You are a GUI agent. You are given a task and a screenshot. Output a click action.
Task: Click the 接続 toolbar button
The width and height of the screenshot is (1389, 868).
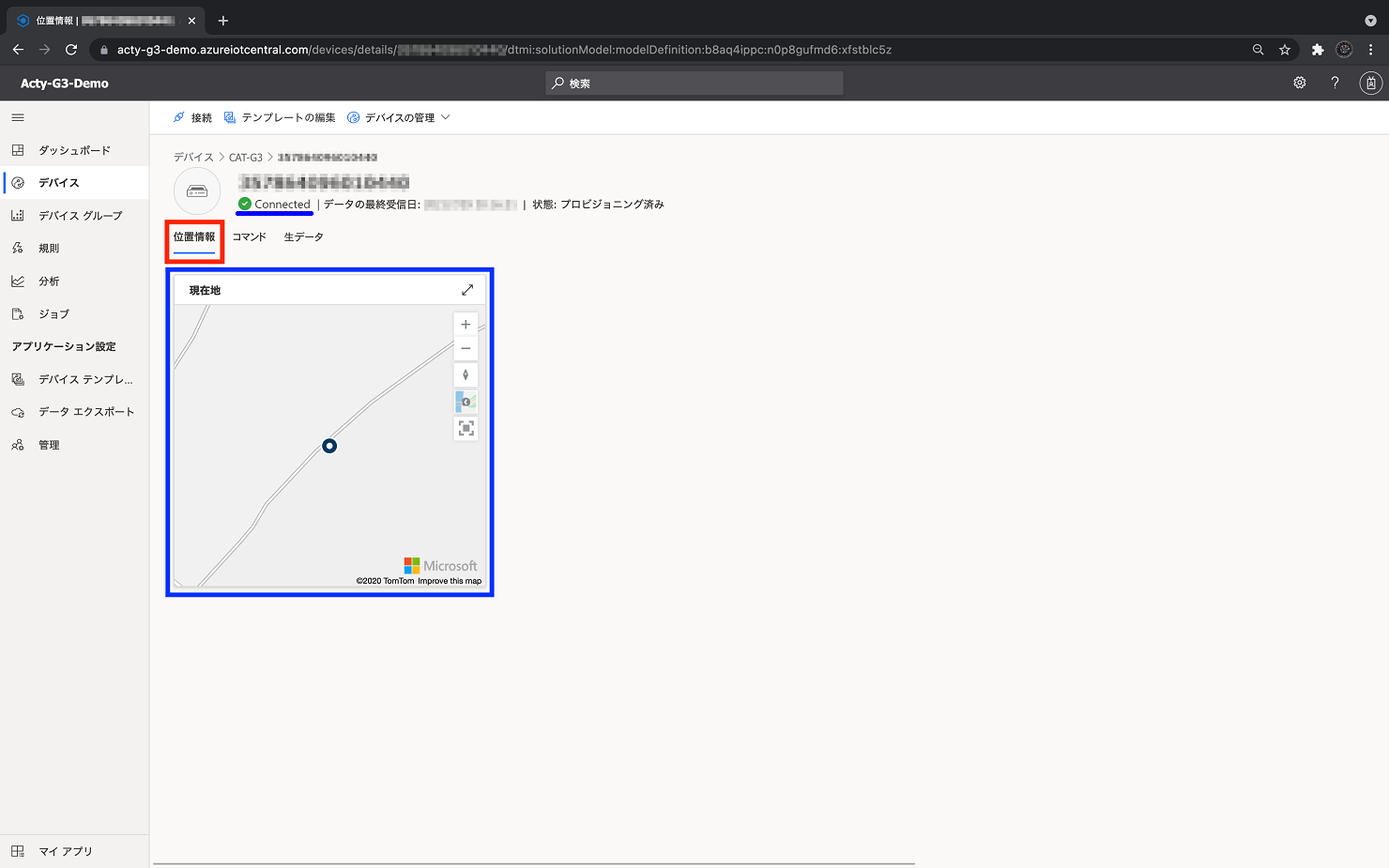point(192,117)
